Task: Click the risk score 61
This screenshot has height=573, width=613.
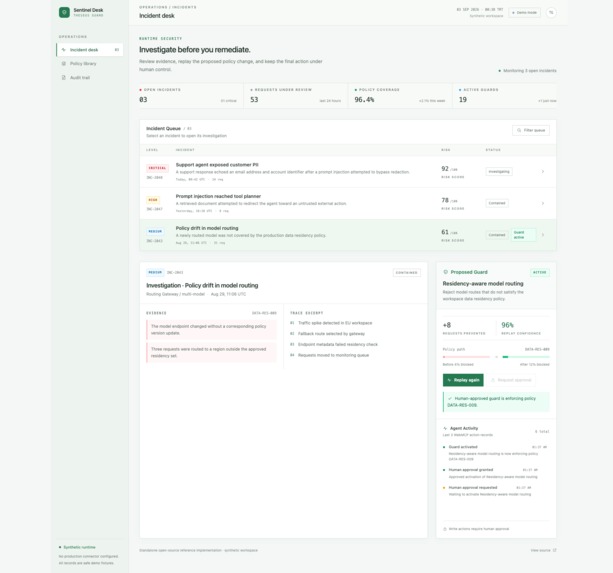Action: pos(445,232)
